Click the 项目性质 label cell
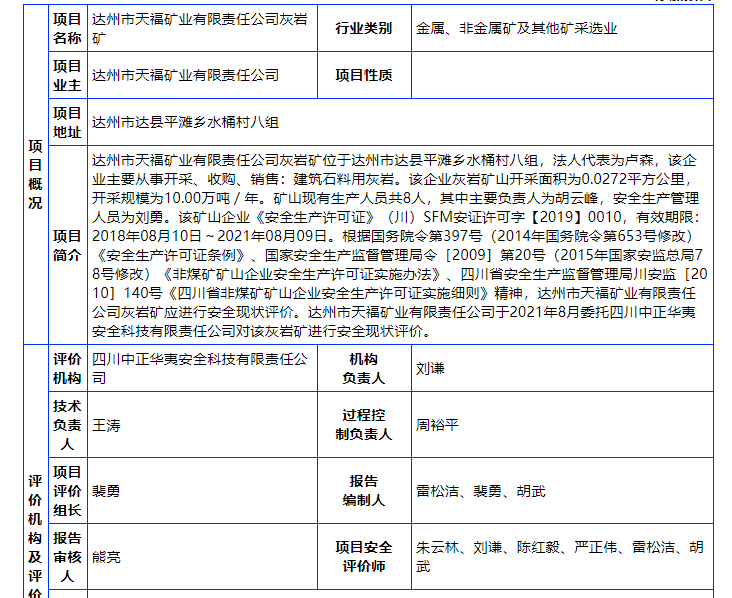 click(363, 75)
